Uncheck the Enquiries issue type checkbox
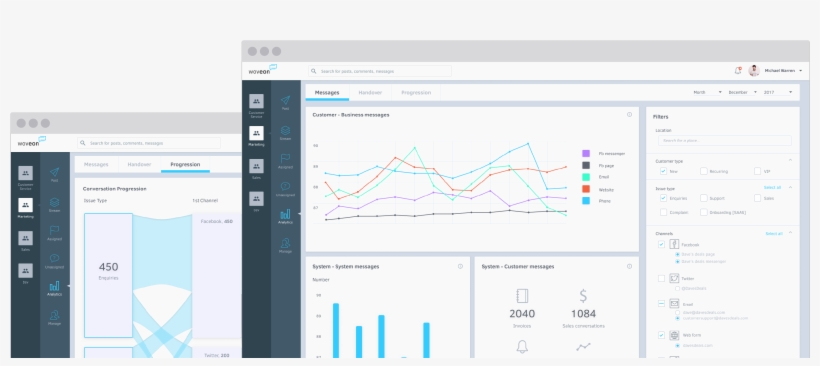 (x=663, y=198)
